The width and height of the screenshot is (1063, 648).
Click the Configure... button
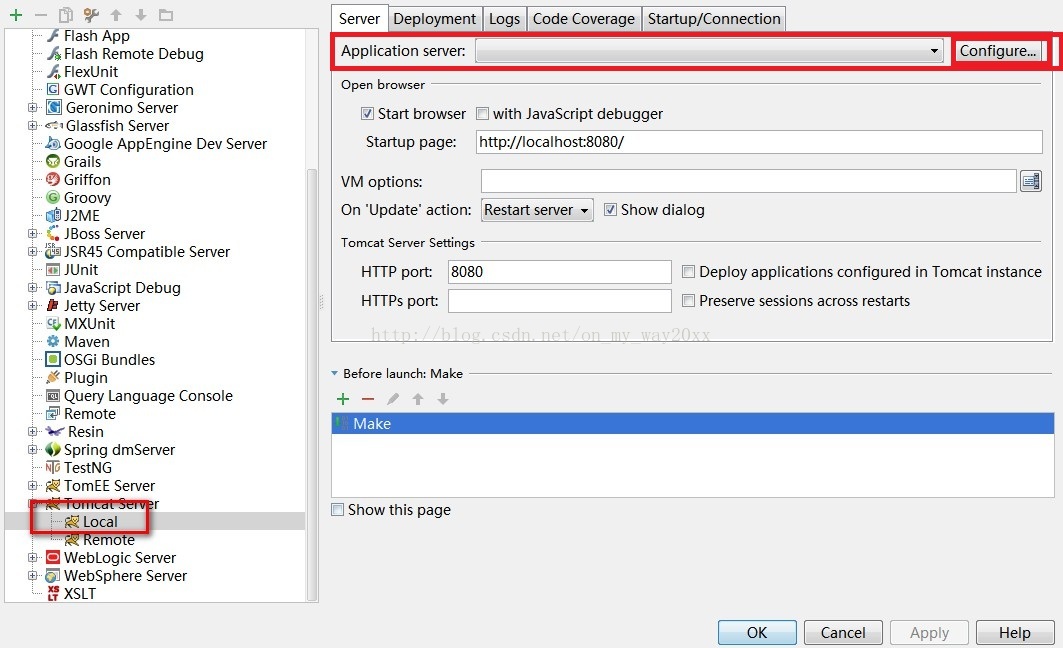998,51
